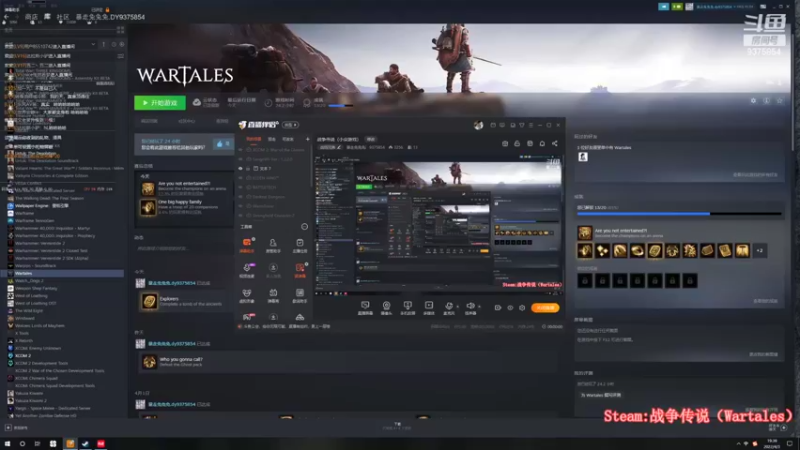The image size is (800, 450).
Task: Open Wartales game info icon
Action: pos(766,101)
